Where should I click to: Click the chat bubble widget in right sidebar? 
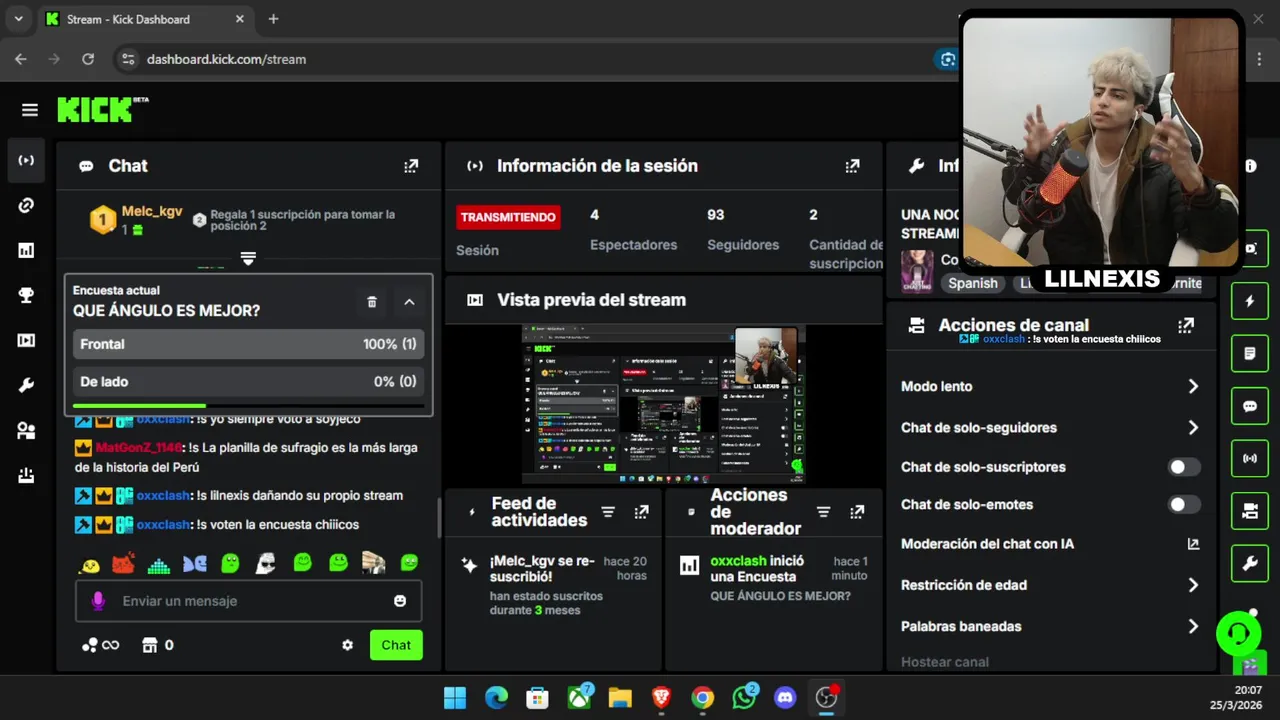(x=1250, y=406)
